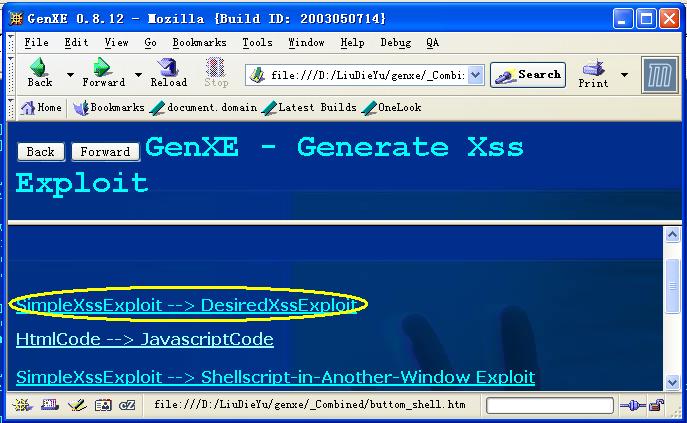Open Mail component icon in status bar
The image size is (687, 423).
tap(50, 405)
